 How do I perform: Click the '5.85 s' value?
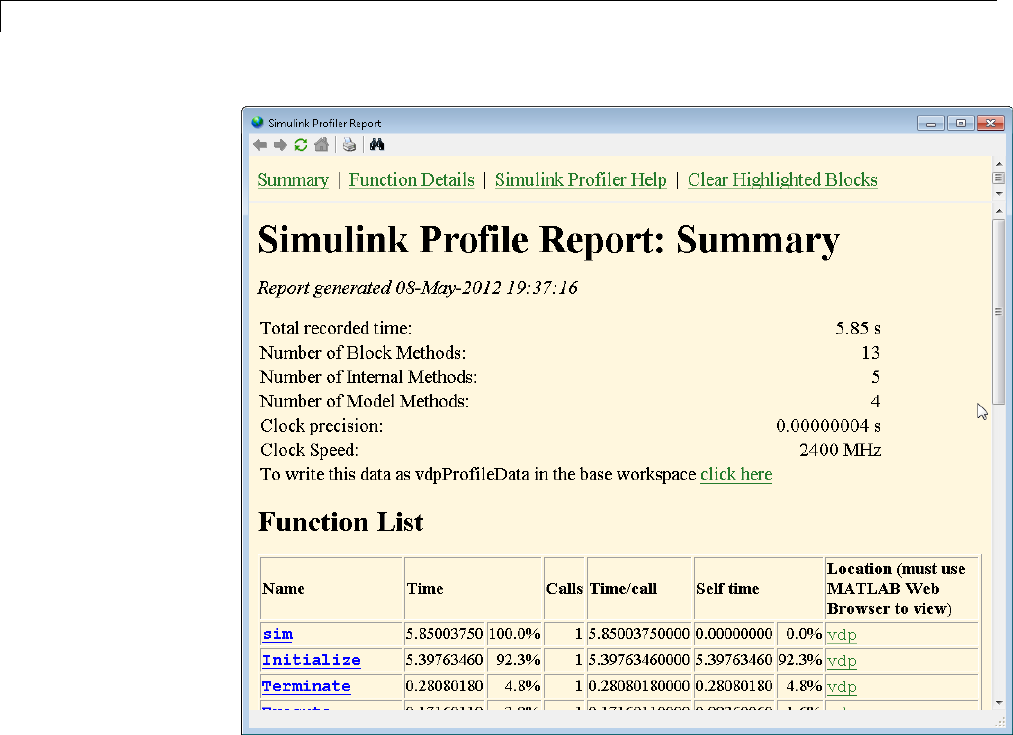[858, 328]
